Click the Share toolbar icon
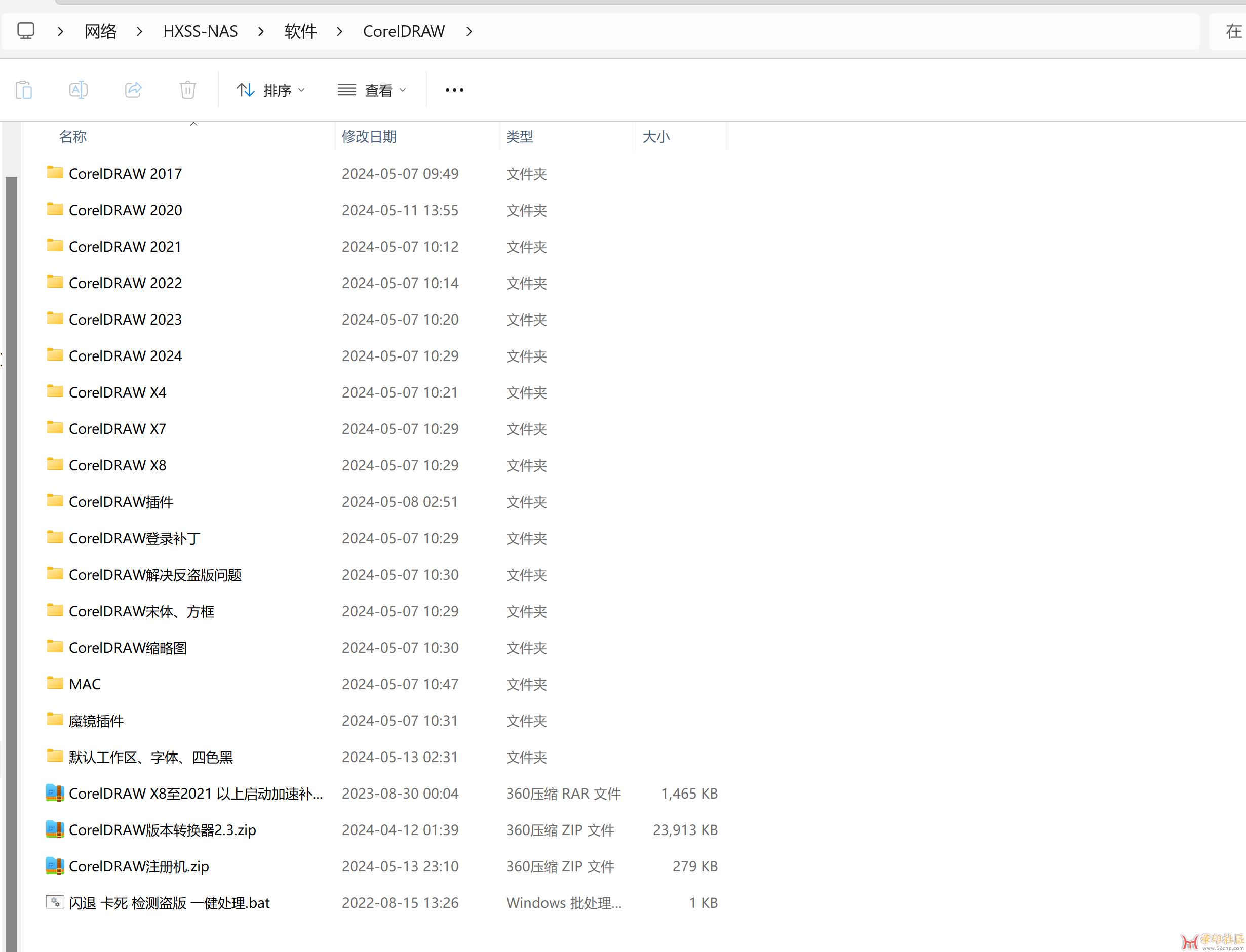Image resolution: width=1246 pixels, height=952 pixels. point(133,90)
